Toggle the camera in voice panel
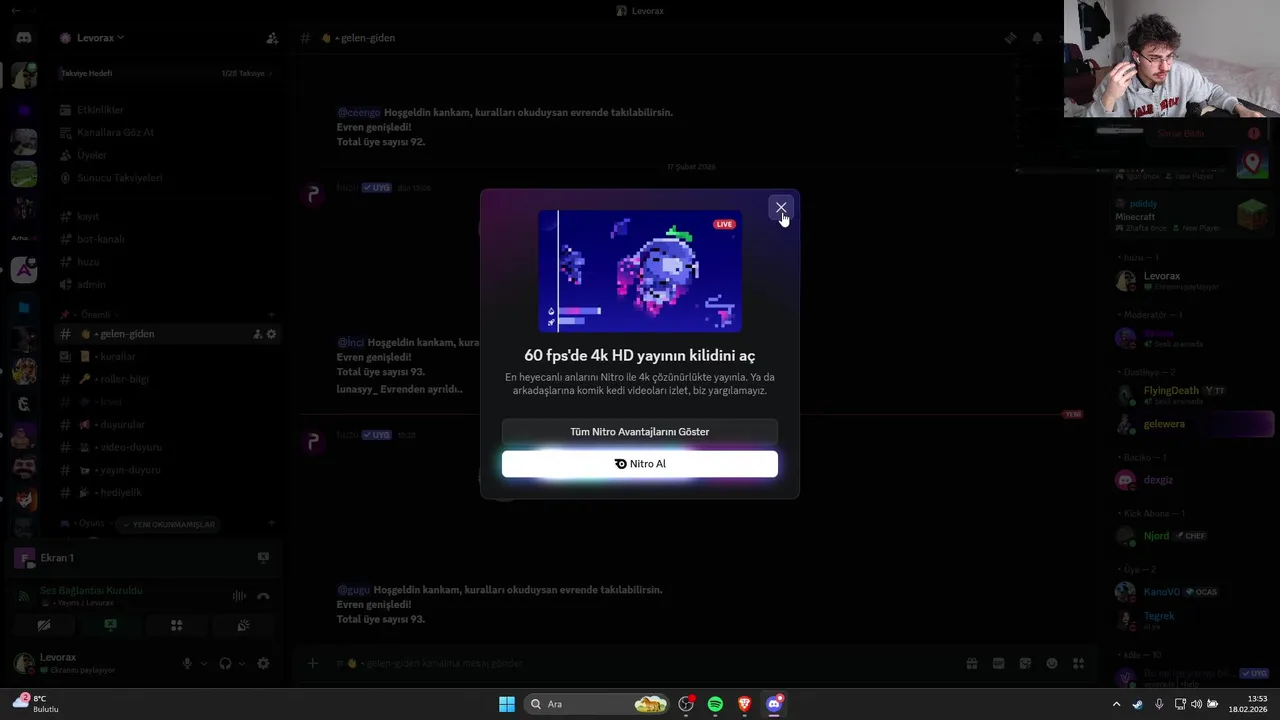The image size is (1280, 720). [44, 625]
